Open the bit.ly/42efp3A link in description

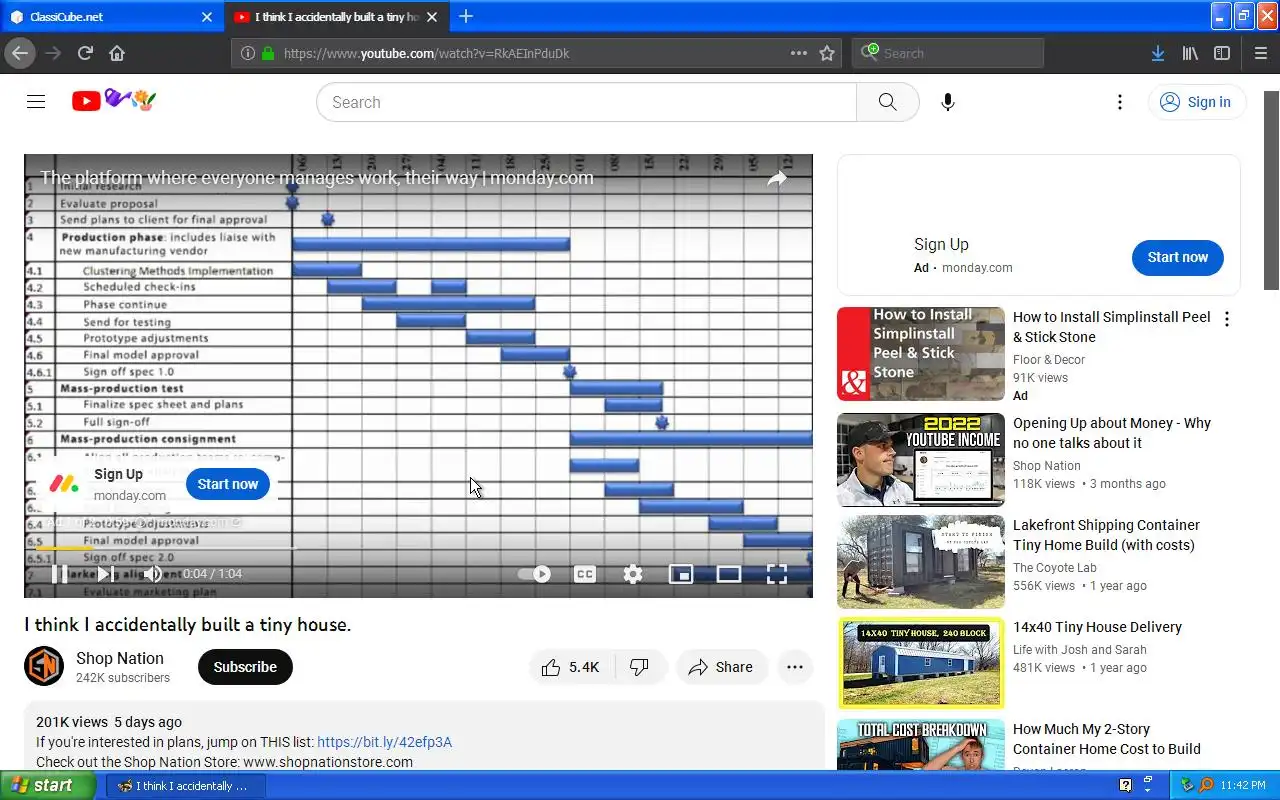pyautogui.click(x=385, y=742)
